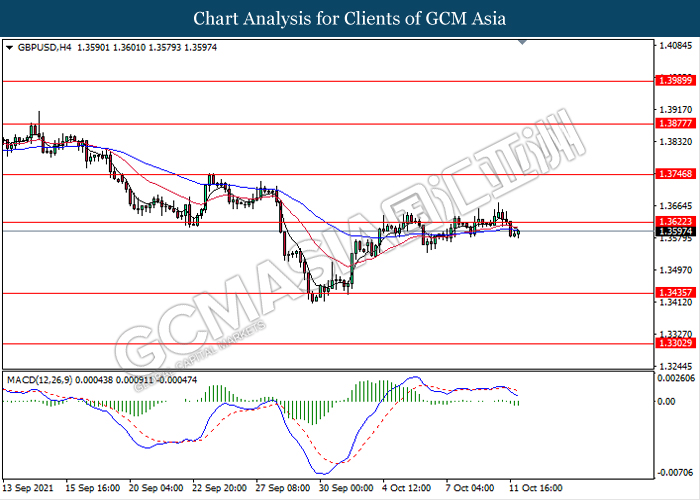Select the MACD 0.00 scale level
The image size is (700, 500).
[x=667, y=402]
